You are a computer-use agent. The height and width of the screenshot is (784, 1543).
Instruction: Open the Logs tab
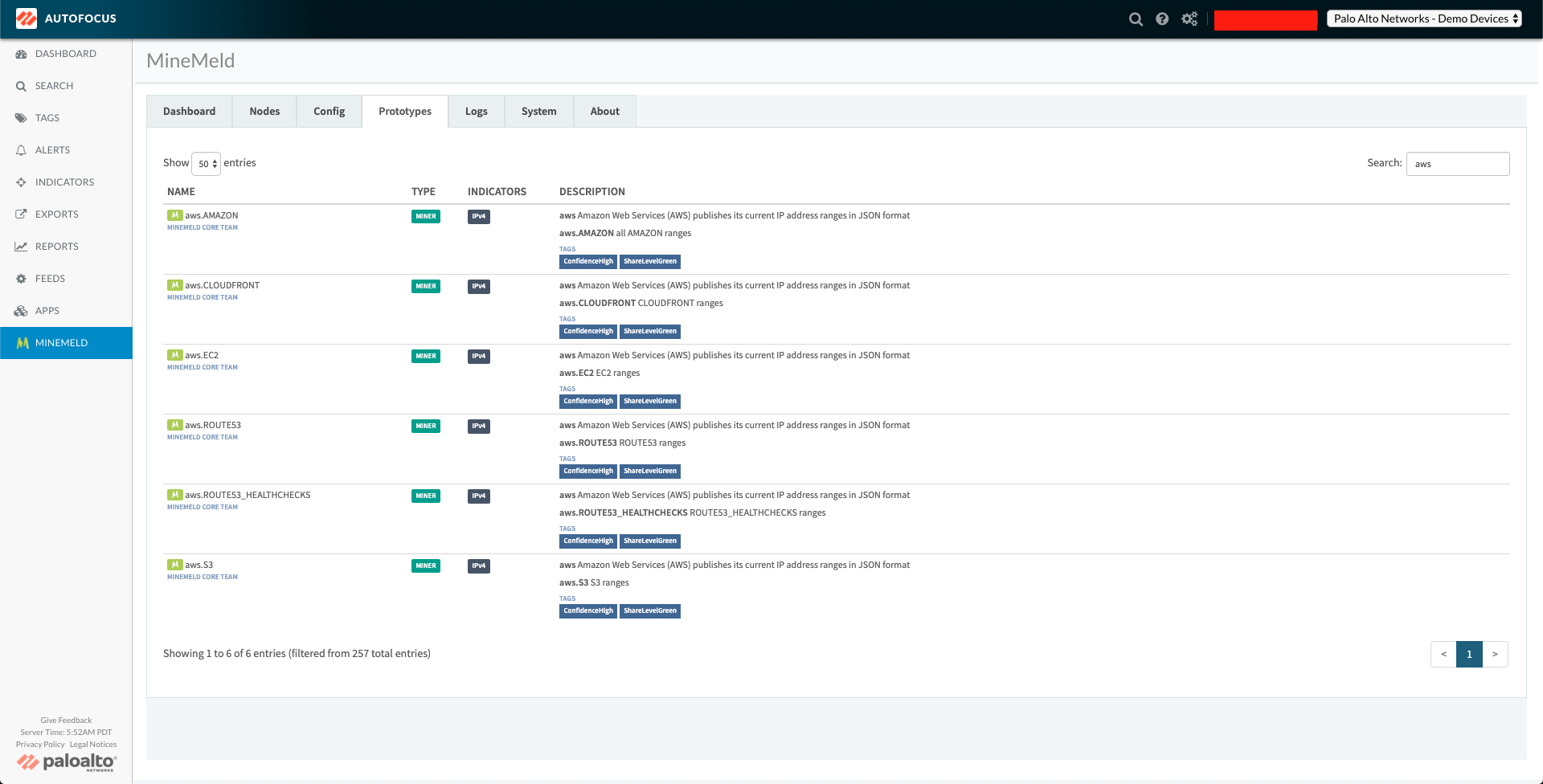pos(476,112)
